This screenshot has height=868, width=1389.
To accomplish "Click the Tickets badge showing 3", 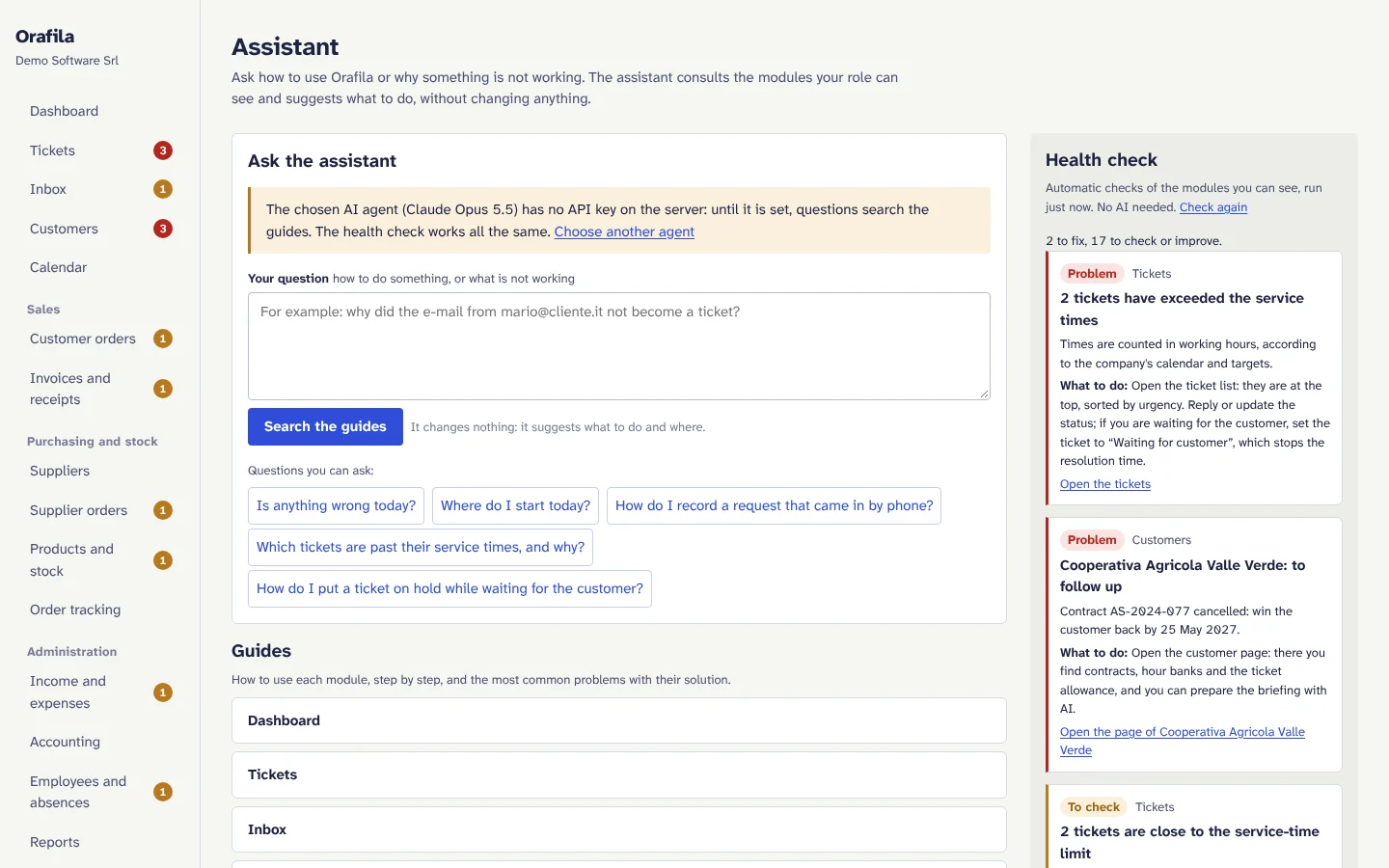I will point(163,150).
